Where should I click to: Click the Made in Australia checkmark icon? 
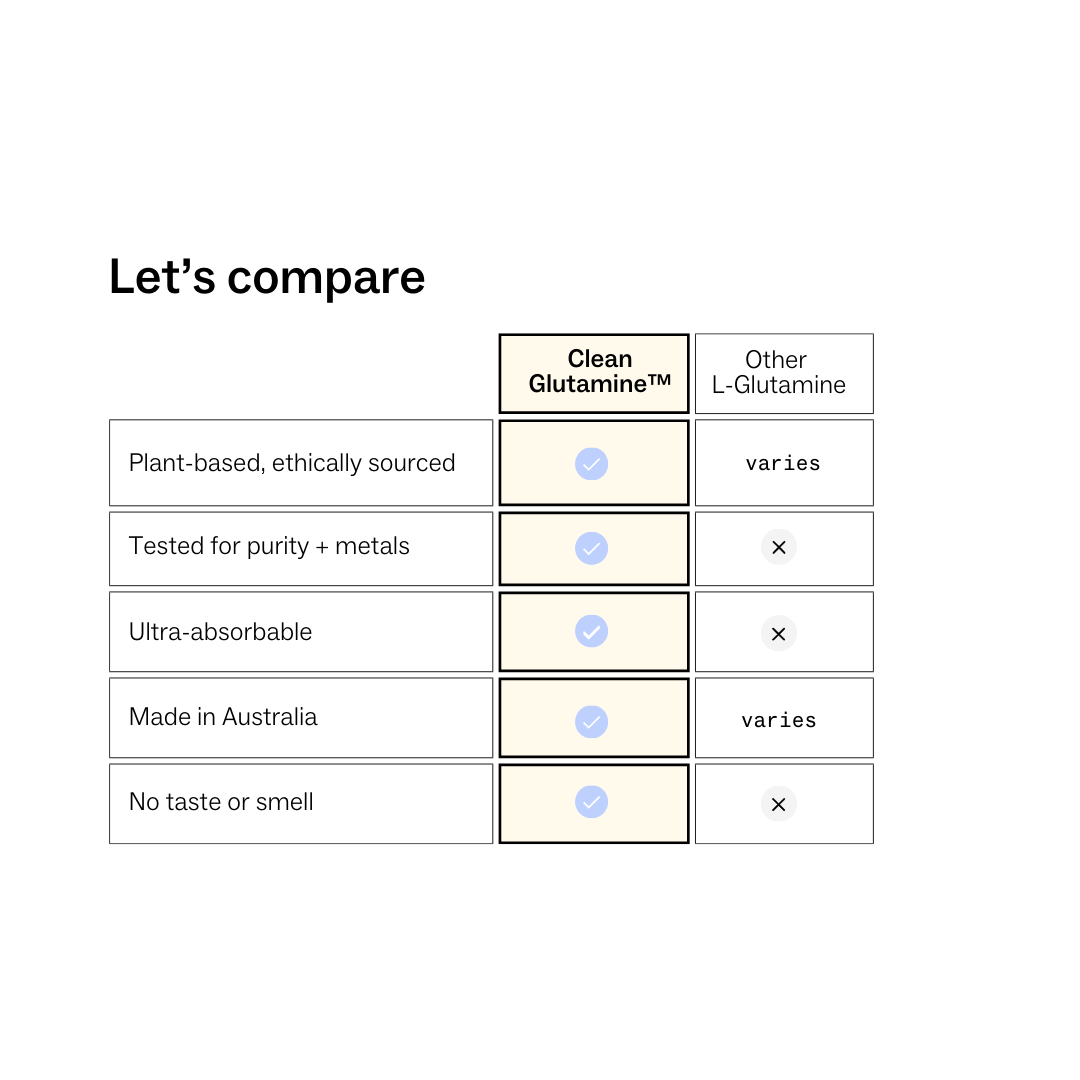click(591, 722)
